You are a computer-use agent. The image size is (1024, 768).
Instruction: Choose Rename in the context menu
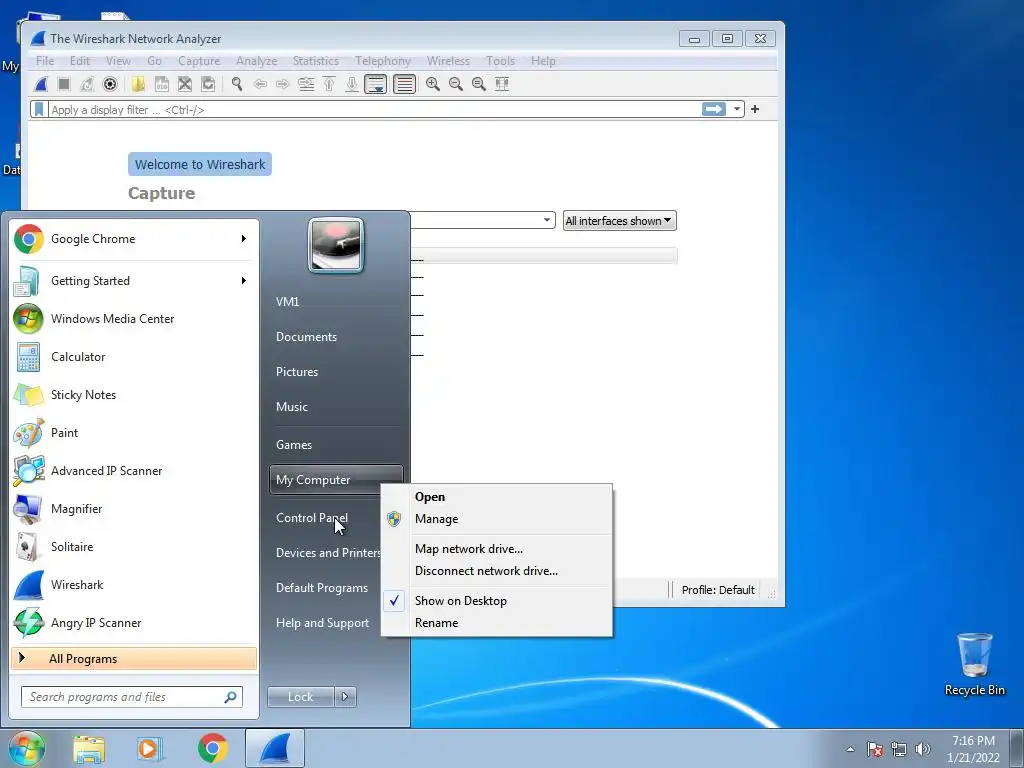pos(496,623)
